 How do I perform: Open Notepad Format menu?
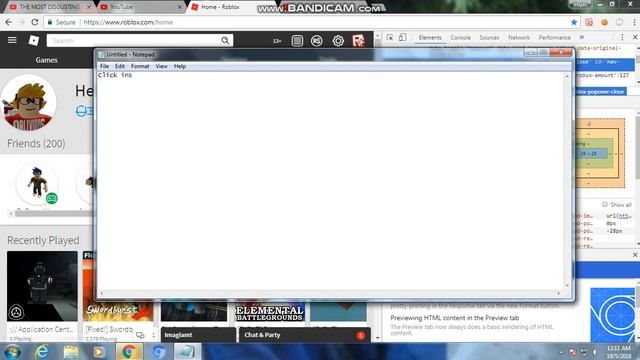140,66
